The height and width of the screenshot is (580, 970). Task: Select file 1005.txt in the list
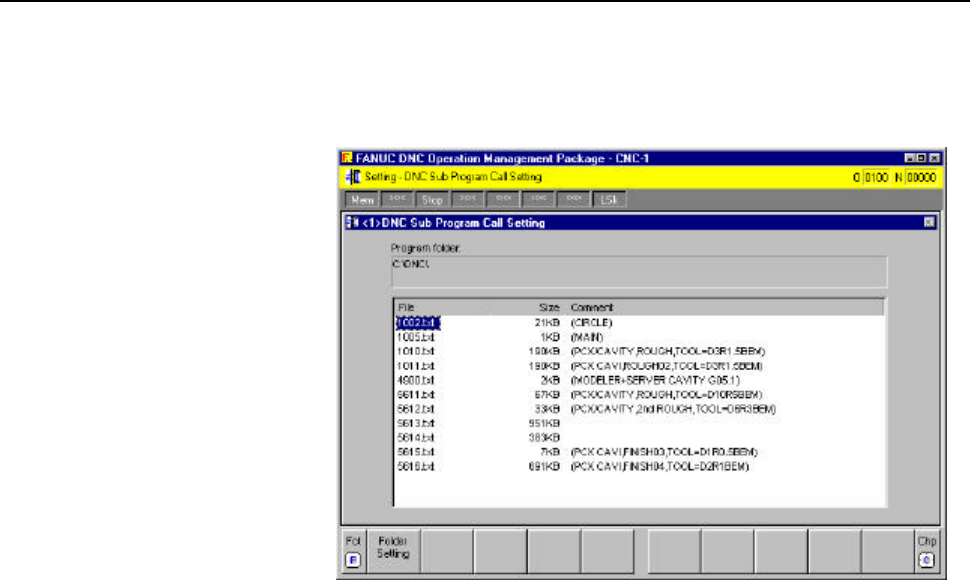tap(416, 337)
